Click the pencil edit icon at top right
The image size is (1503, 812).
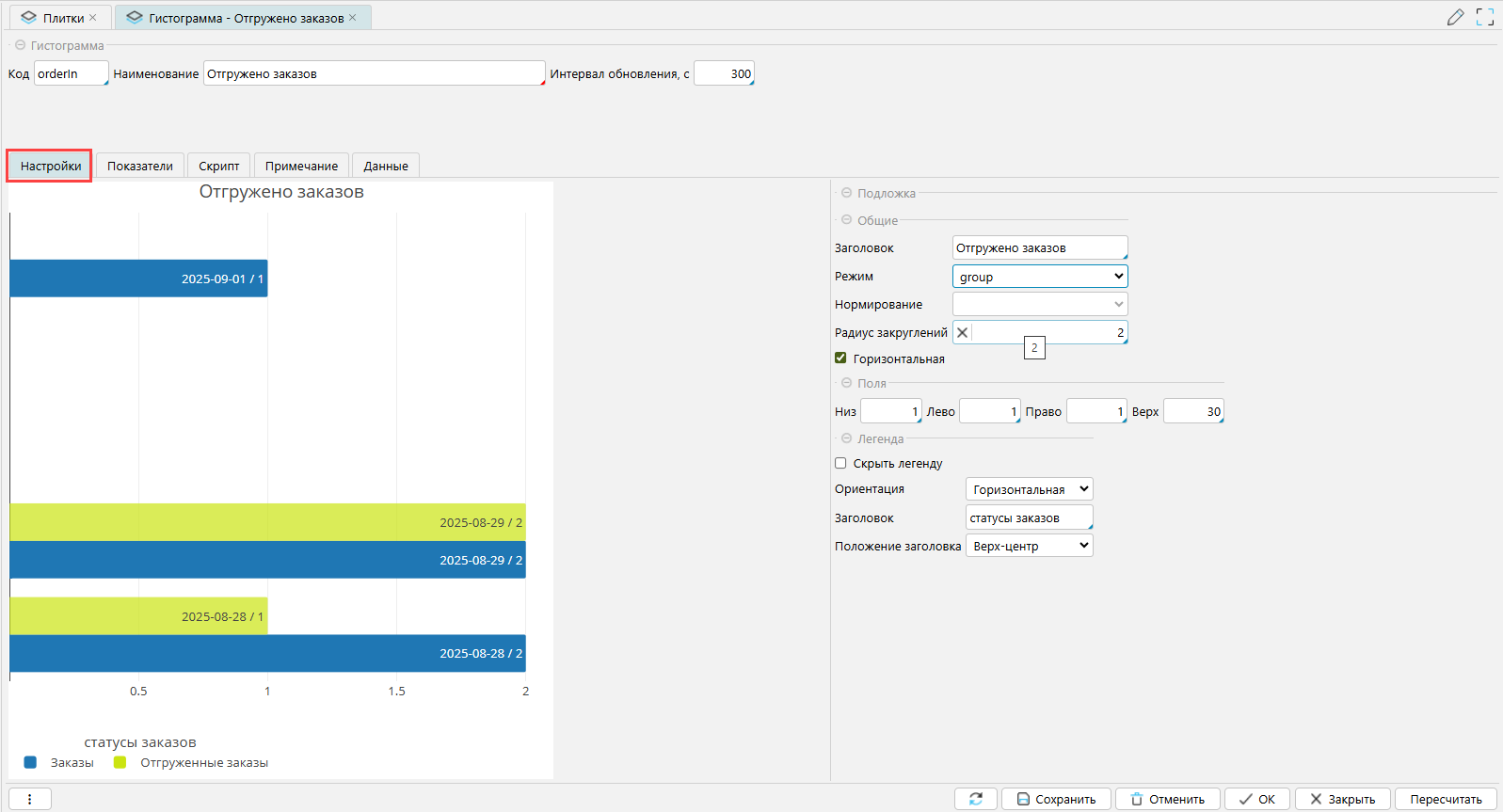1455,17
